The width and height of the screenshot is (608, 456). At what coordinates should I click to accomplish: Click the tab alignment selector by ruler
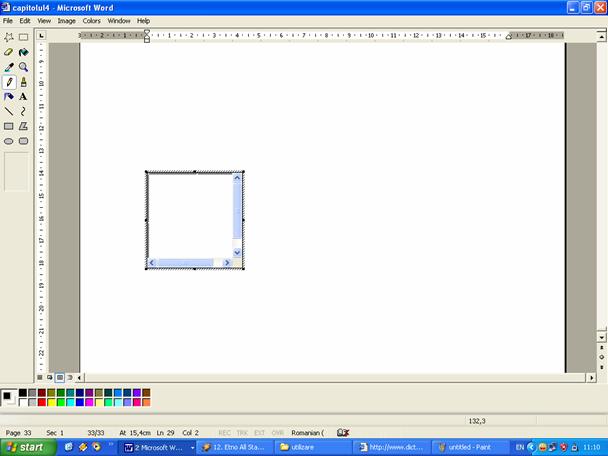pyautogui.click(x=41, y=35)
